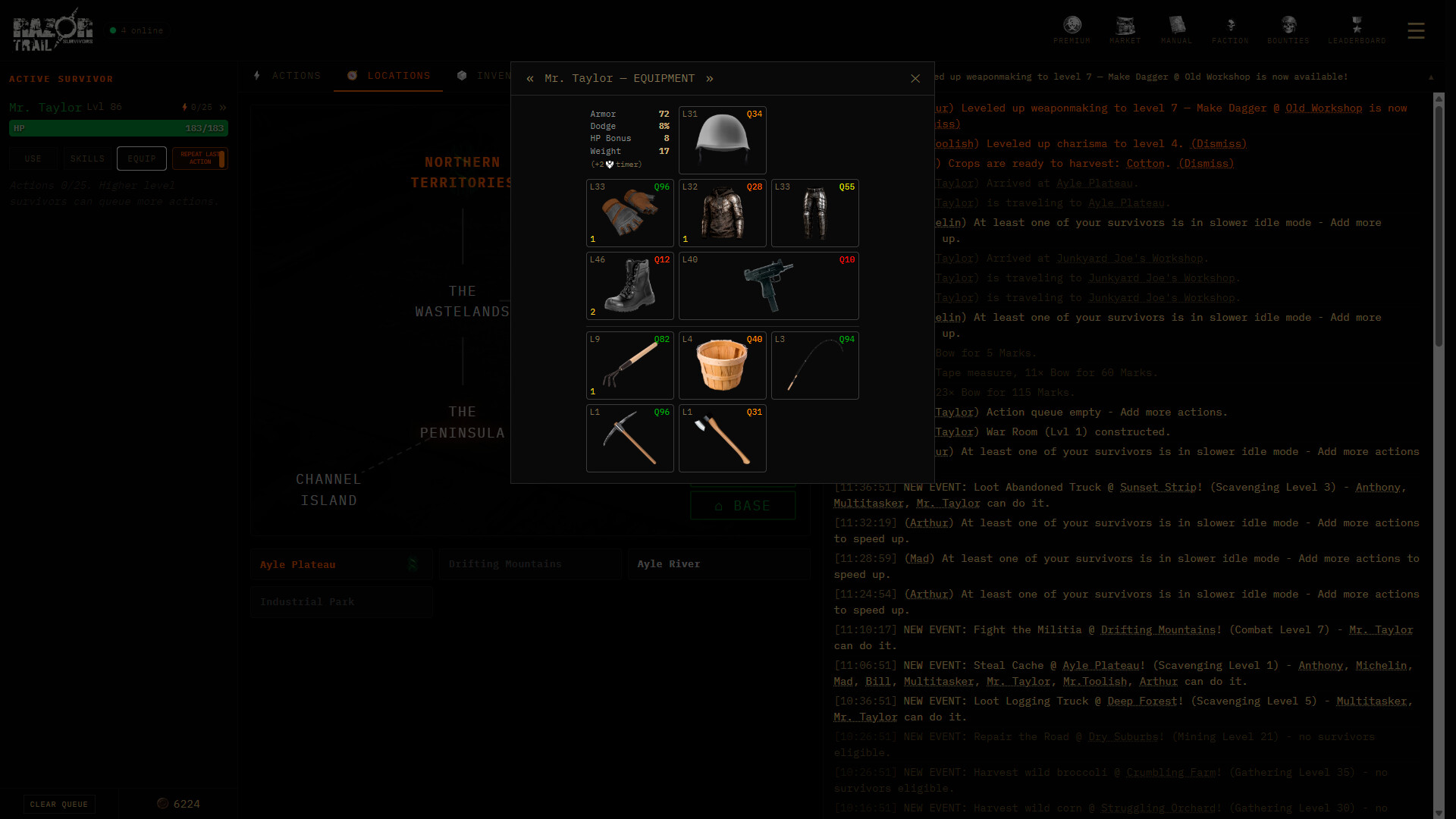
Task: Select the pickaxe tool slot
Action: click(629, 438)
